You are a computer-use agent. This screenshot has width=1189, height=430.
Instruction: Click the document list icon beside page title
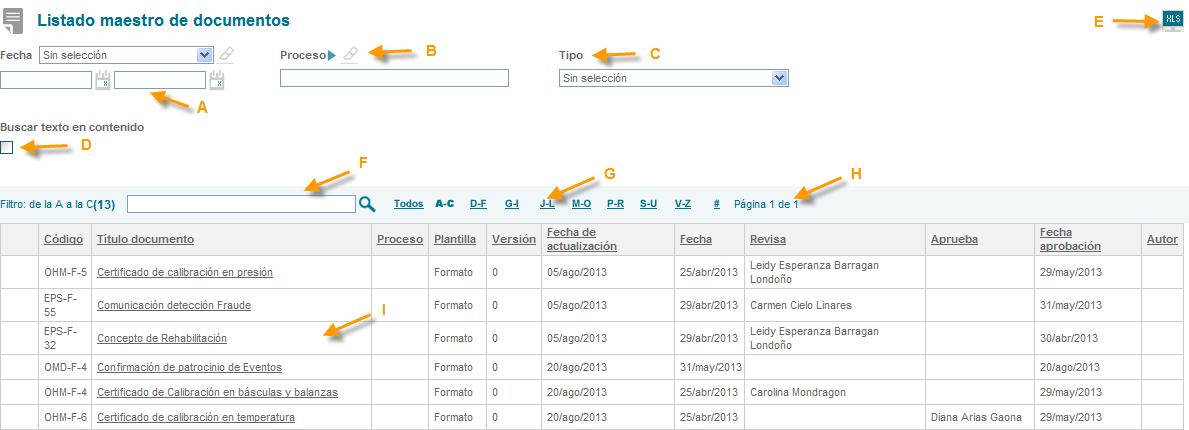tap(13, 21)
